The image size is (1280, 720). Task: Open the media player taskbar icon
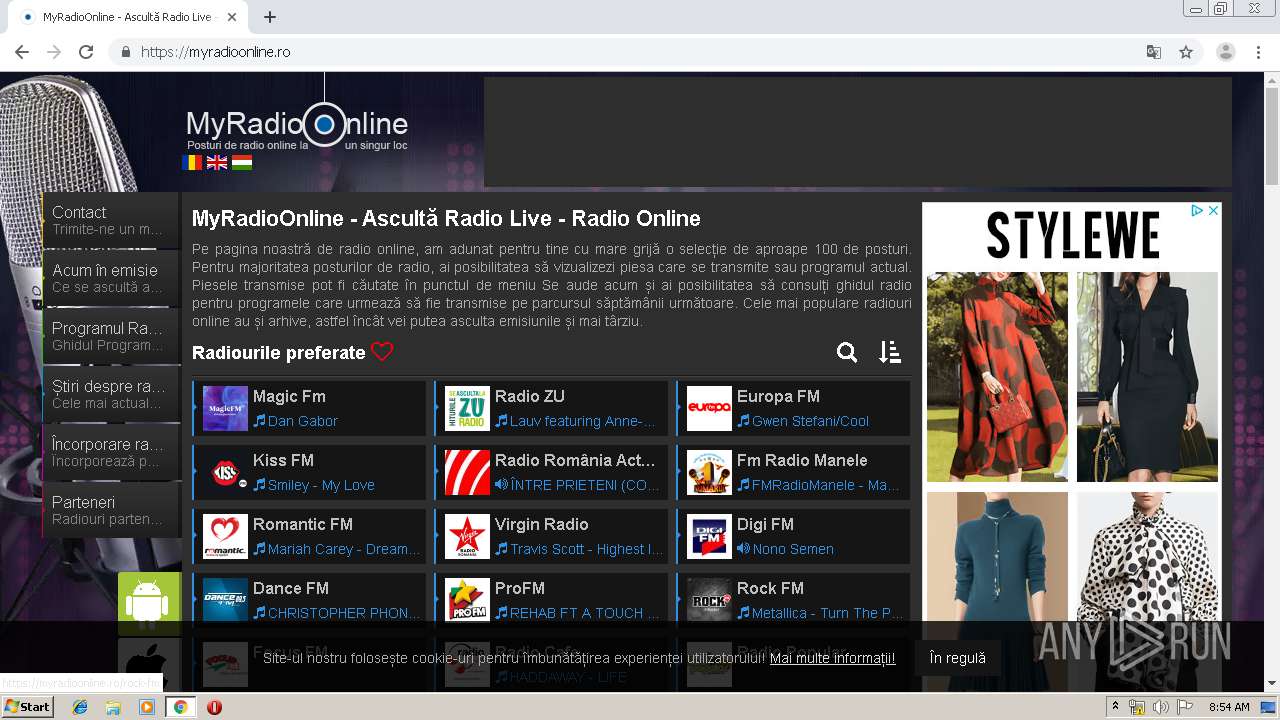pyautogui.click(x=147, y=707)
